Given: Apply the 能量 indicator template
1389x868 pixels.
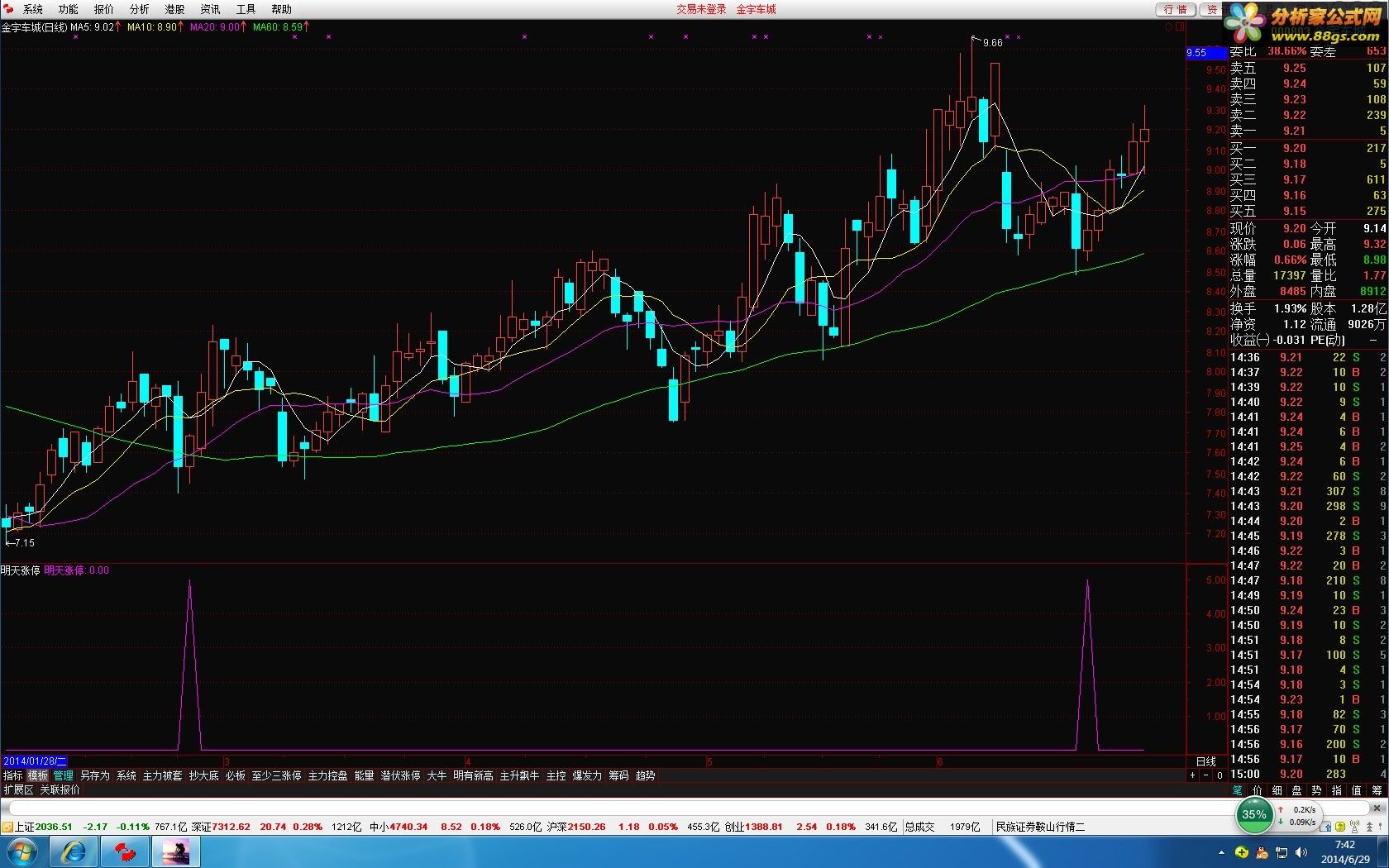Looking at the screenshot, I should [x=365, y=775].
